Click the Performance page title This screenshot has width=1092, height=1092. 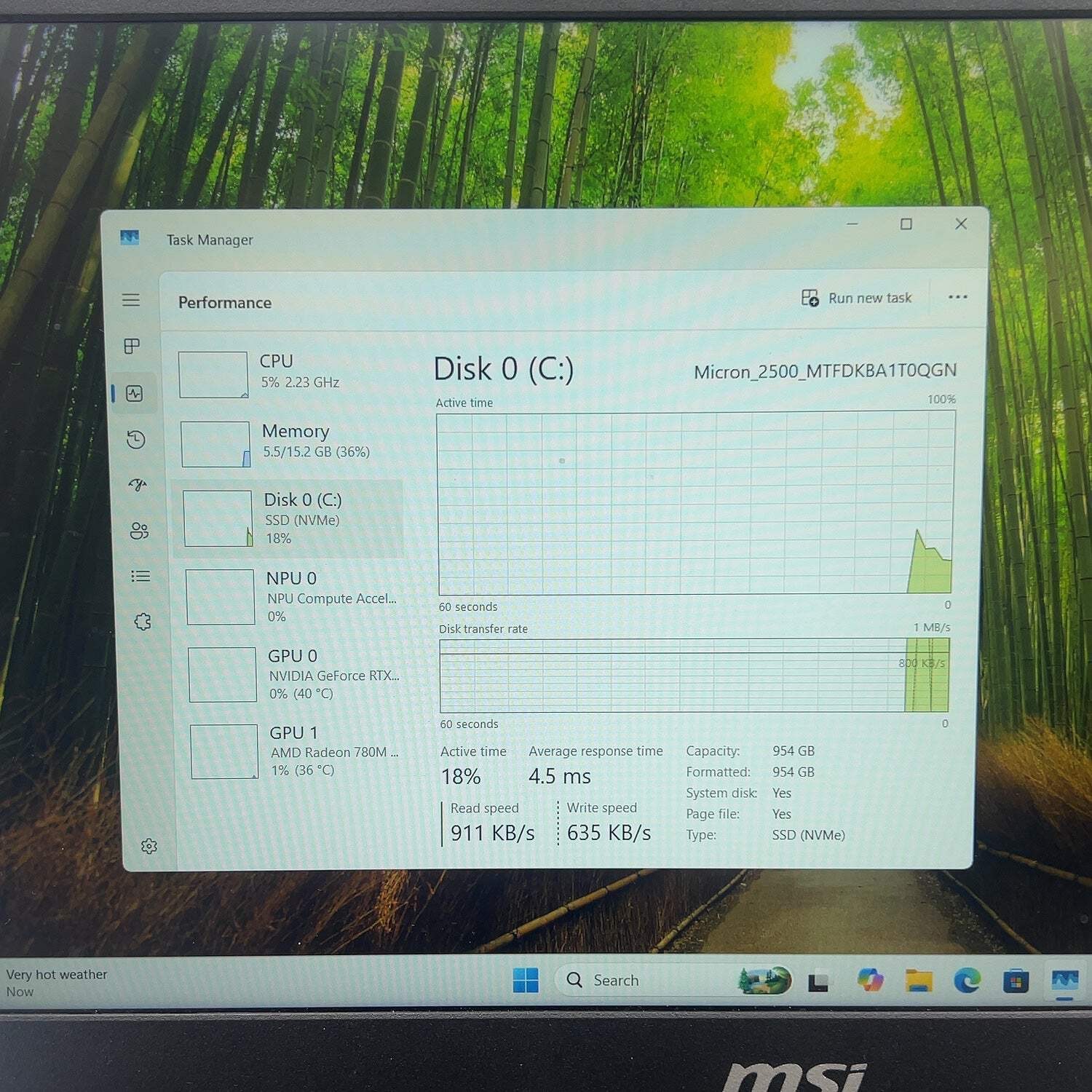point(225,303)
